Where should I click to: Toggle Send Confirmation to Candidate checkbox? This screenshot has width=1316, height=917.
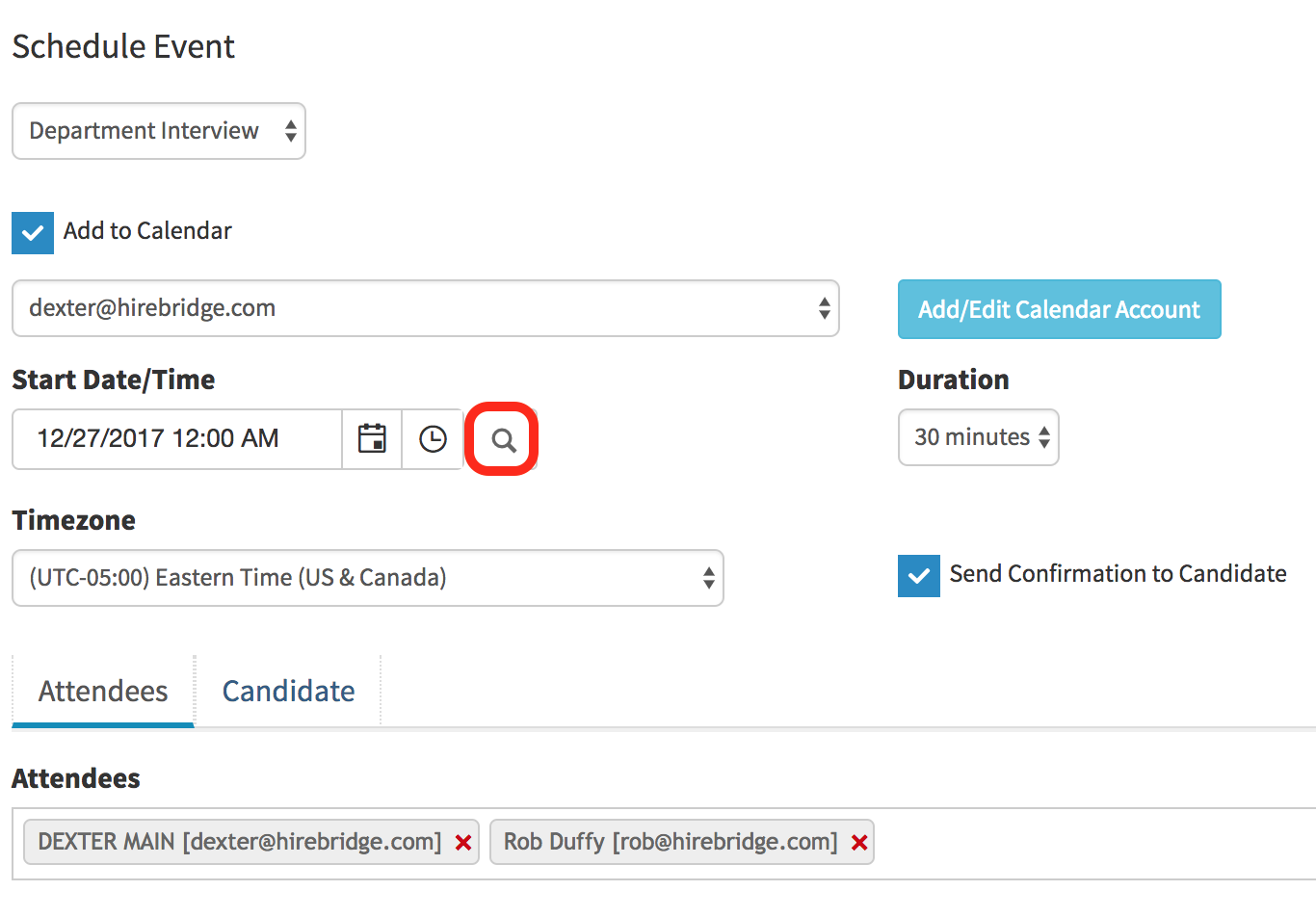tap(918, 576)
